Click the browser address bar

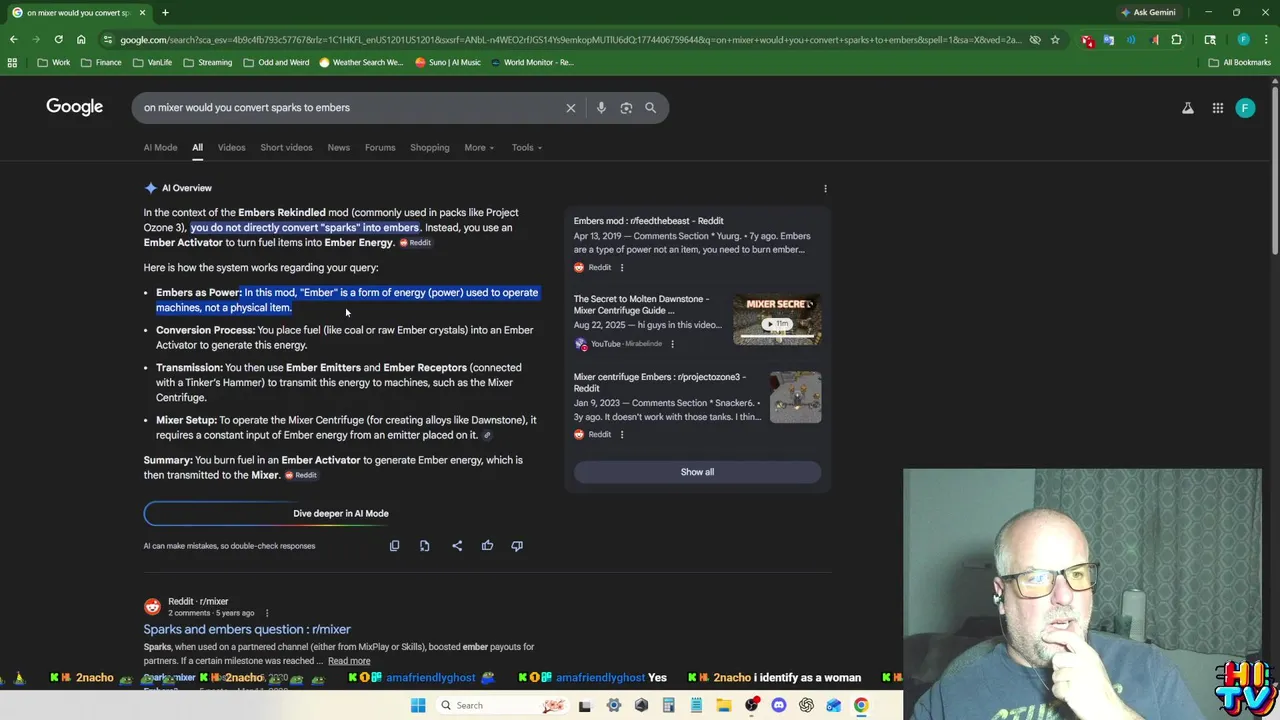coord(570,40)
